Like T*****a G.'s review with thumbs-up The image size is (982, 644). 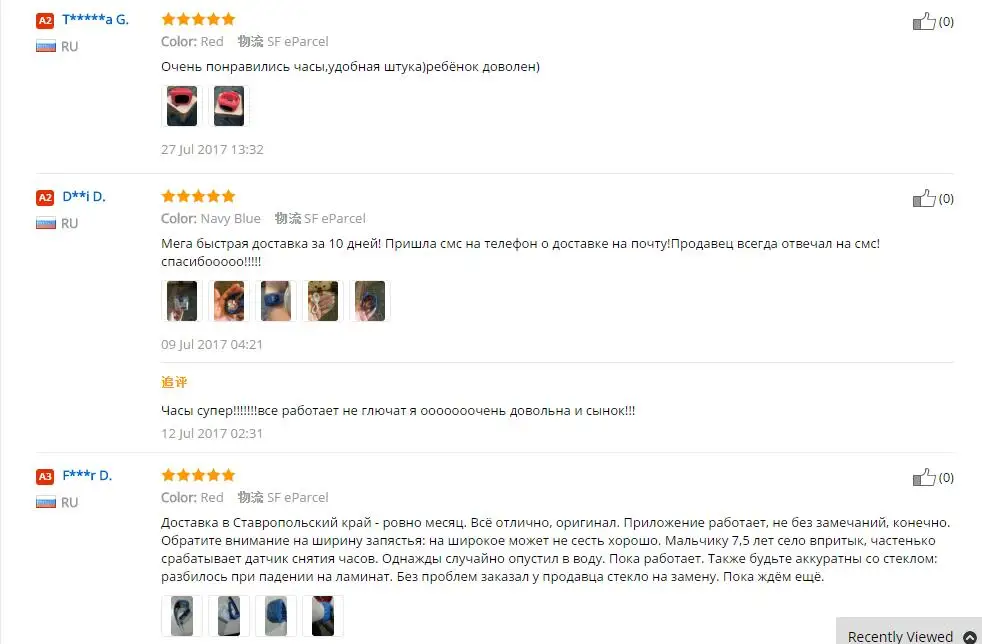tap(924, 22)
